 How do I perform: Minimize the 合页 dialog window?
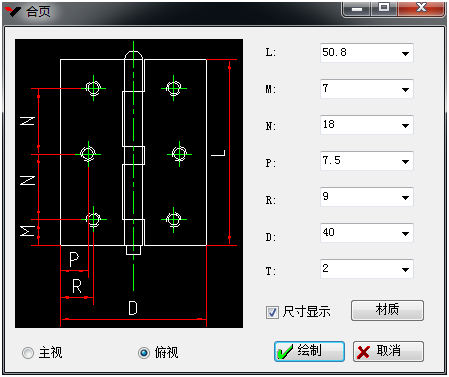[356, 9]
